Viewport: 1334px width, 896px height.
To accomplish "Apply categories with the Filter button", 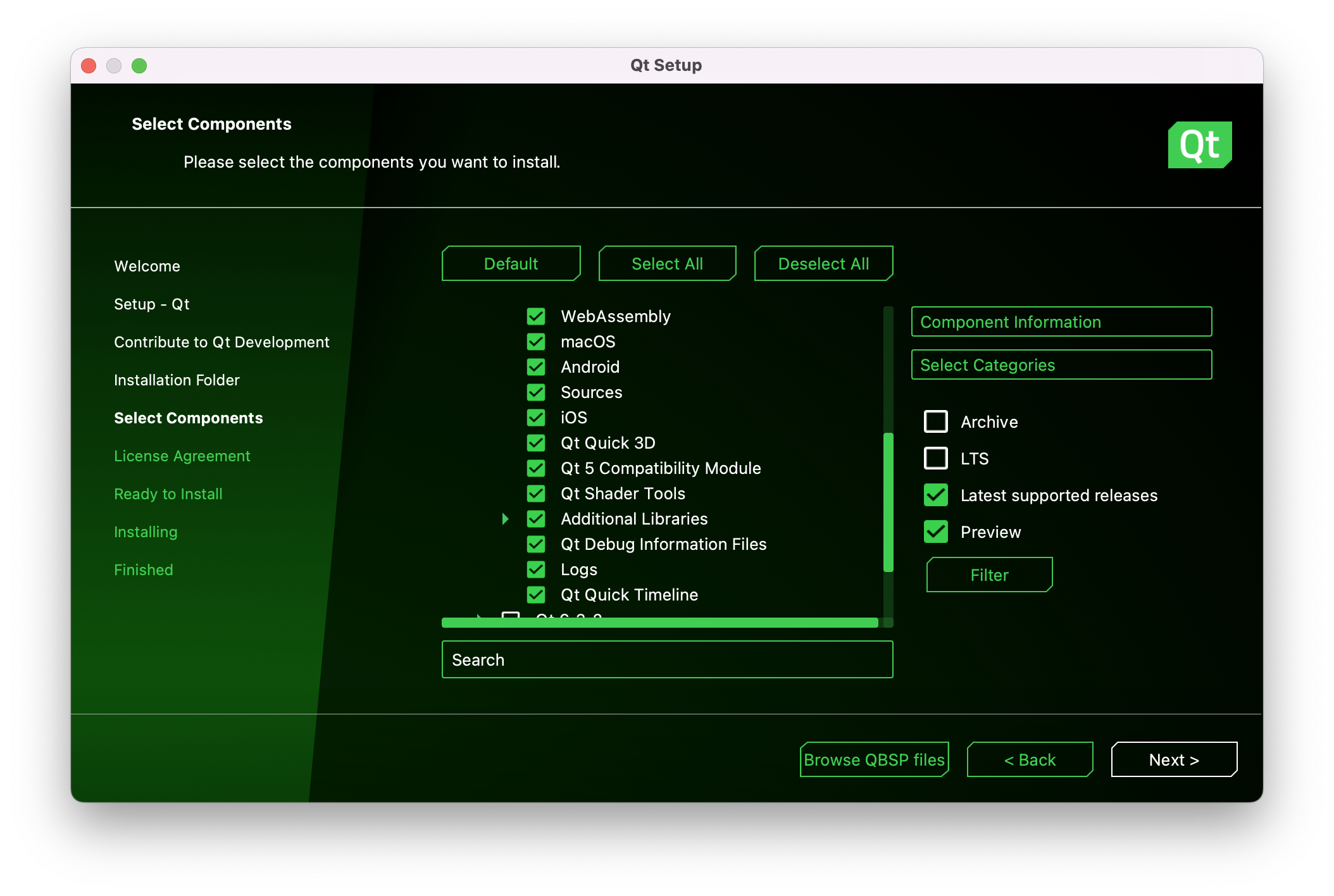I will pos(989,575).
